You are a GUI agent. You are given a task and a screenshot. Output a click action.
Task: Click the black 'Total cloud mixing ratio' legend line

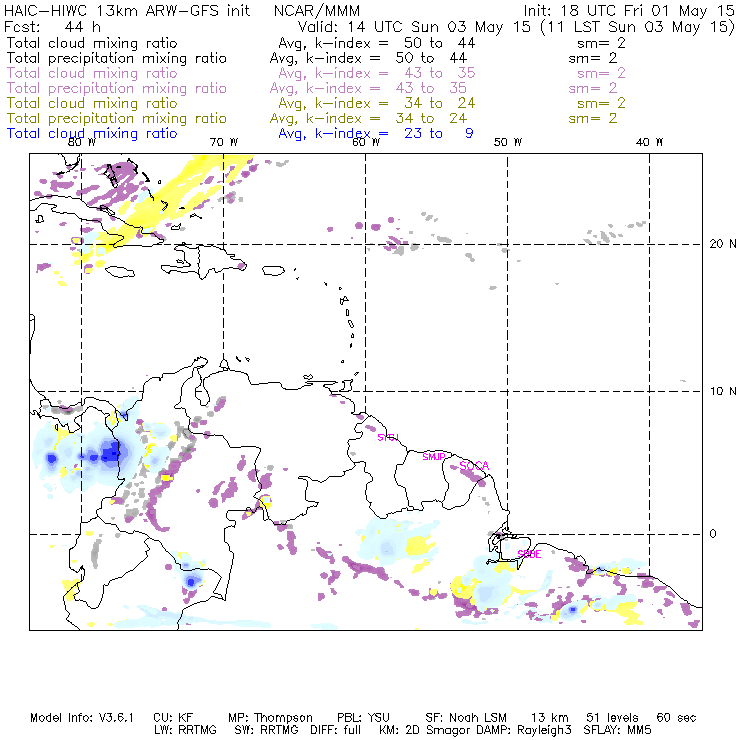click(x=92, y=43)
